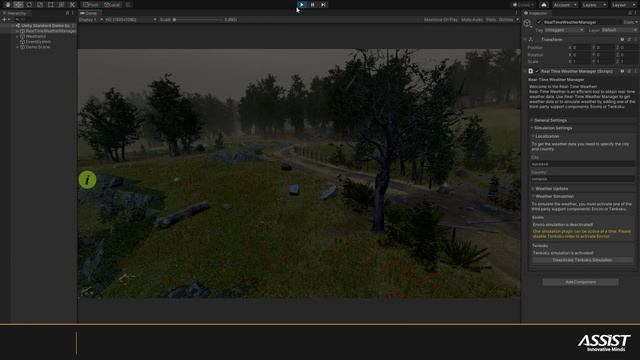Viewport: 640px width, 360px height.
Task: Open the Transform component help icon
Action: point(622,40)
